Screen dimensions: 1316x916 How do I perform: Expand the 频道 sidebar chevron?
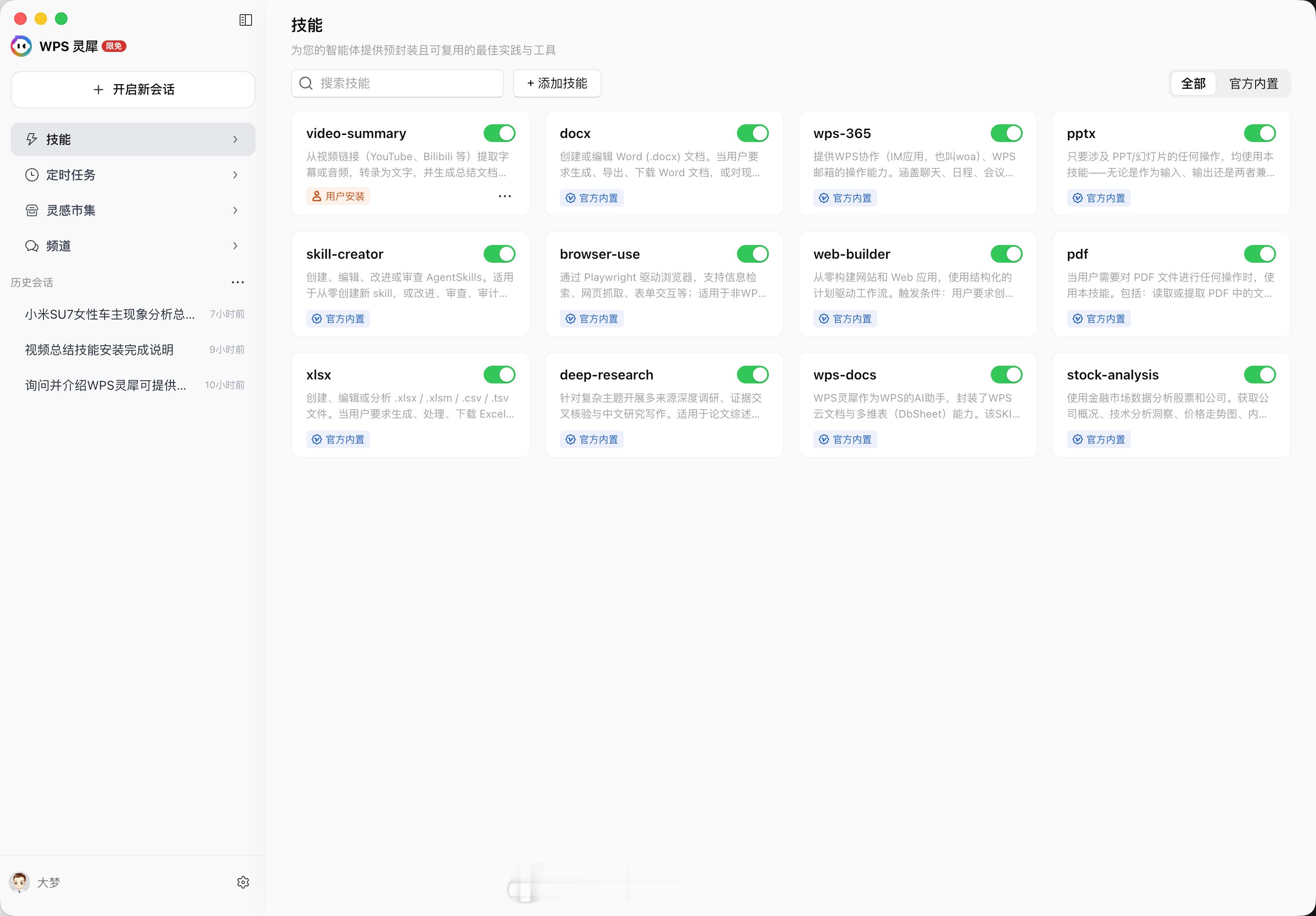click(235, 246)
